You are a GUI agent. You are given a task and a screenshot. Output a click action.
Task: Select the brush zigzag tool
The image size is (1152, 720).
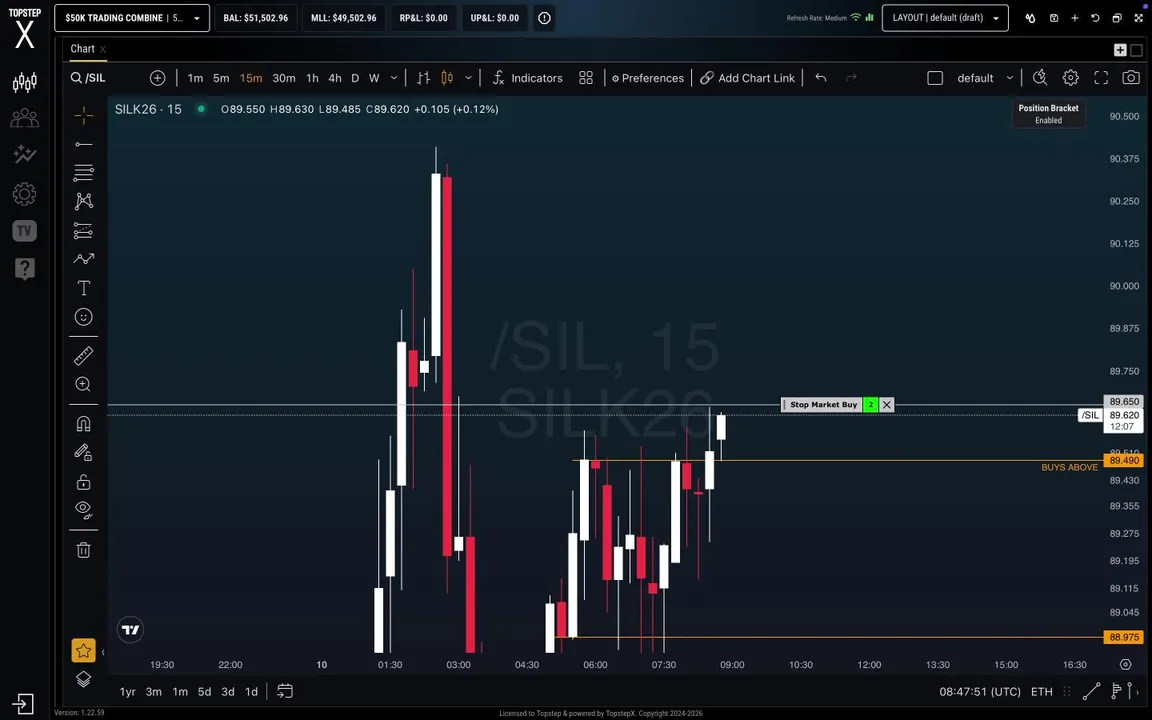point(84,259)
